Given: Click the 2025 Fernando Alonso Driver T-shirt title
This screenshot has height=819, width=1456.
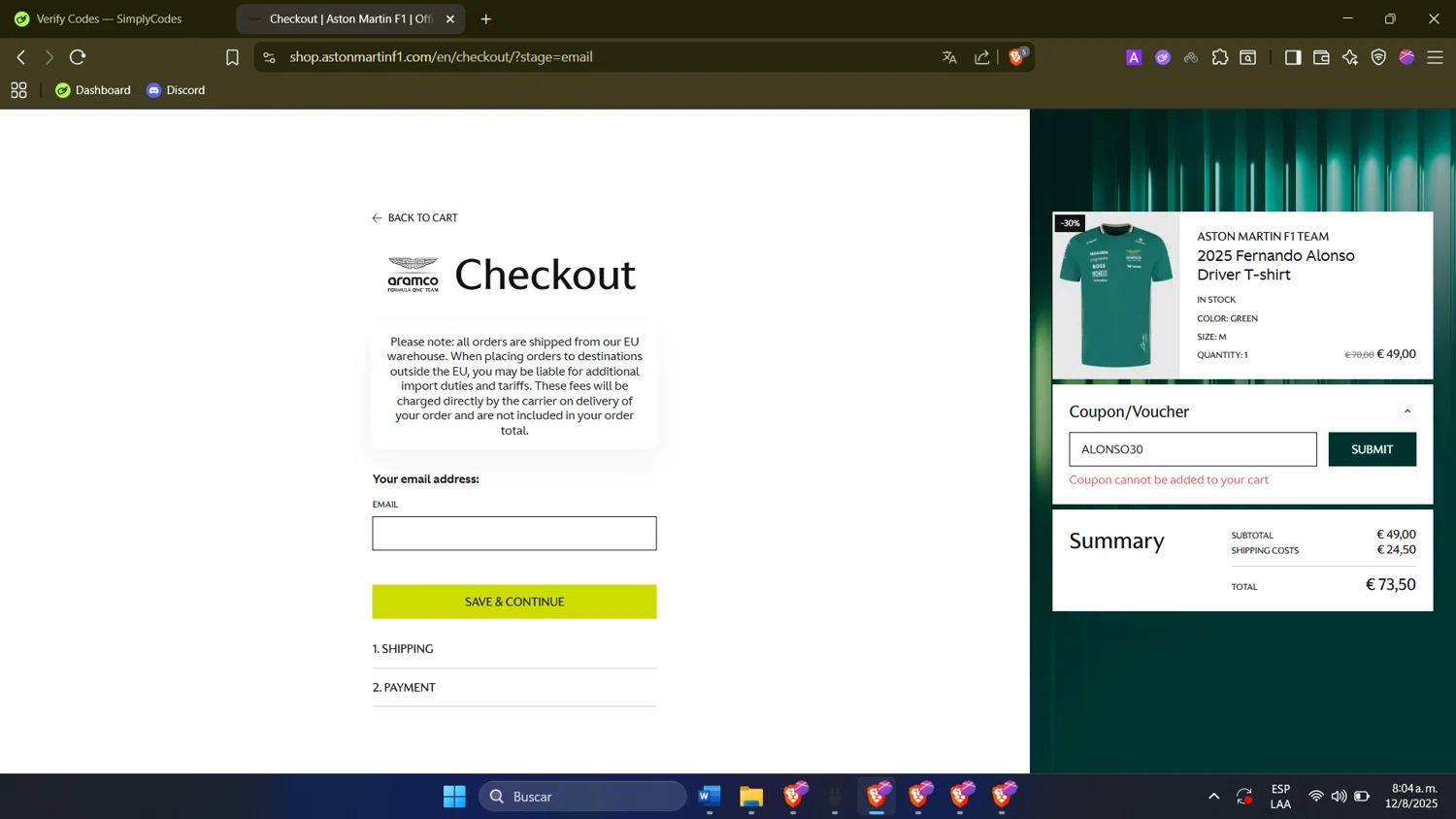Looking at the screenshot, I should (1275, 265).
